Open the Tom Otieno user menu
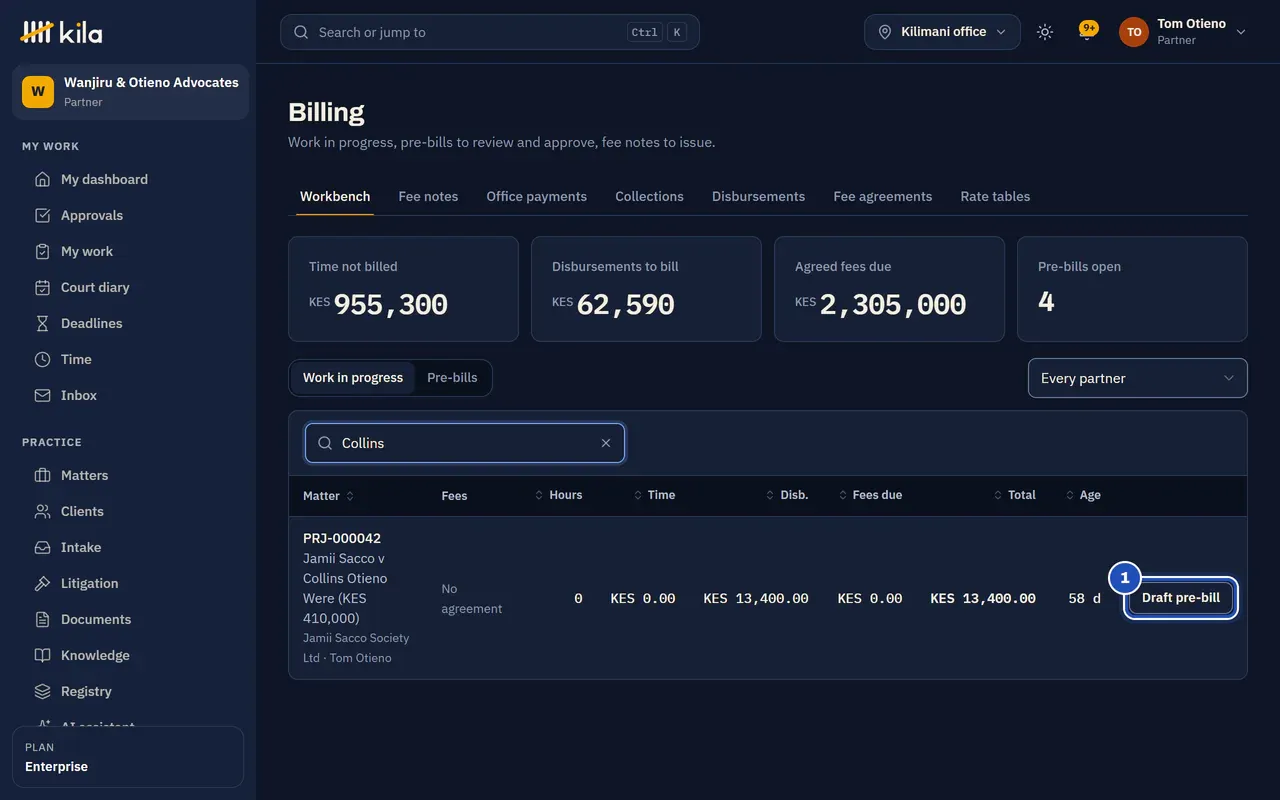Screen dimensions: 1280x800 [1183, 32]
